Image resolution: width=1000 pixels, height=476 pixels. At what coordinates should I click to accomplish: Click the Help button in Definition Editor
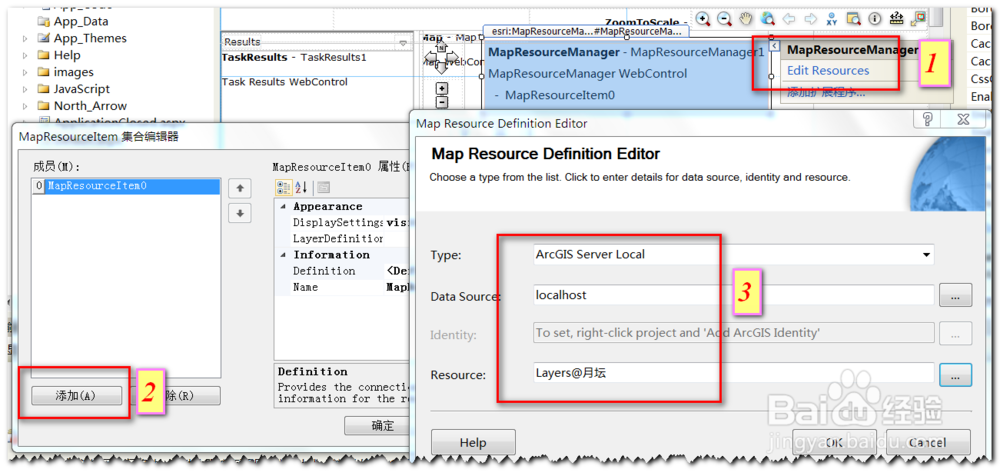point(473,442)
